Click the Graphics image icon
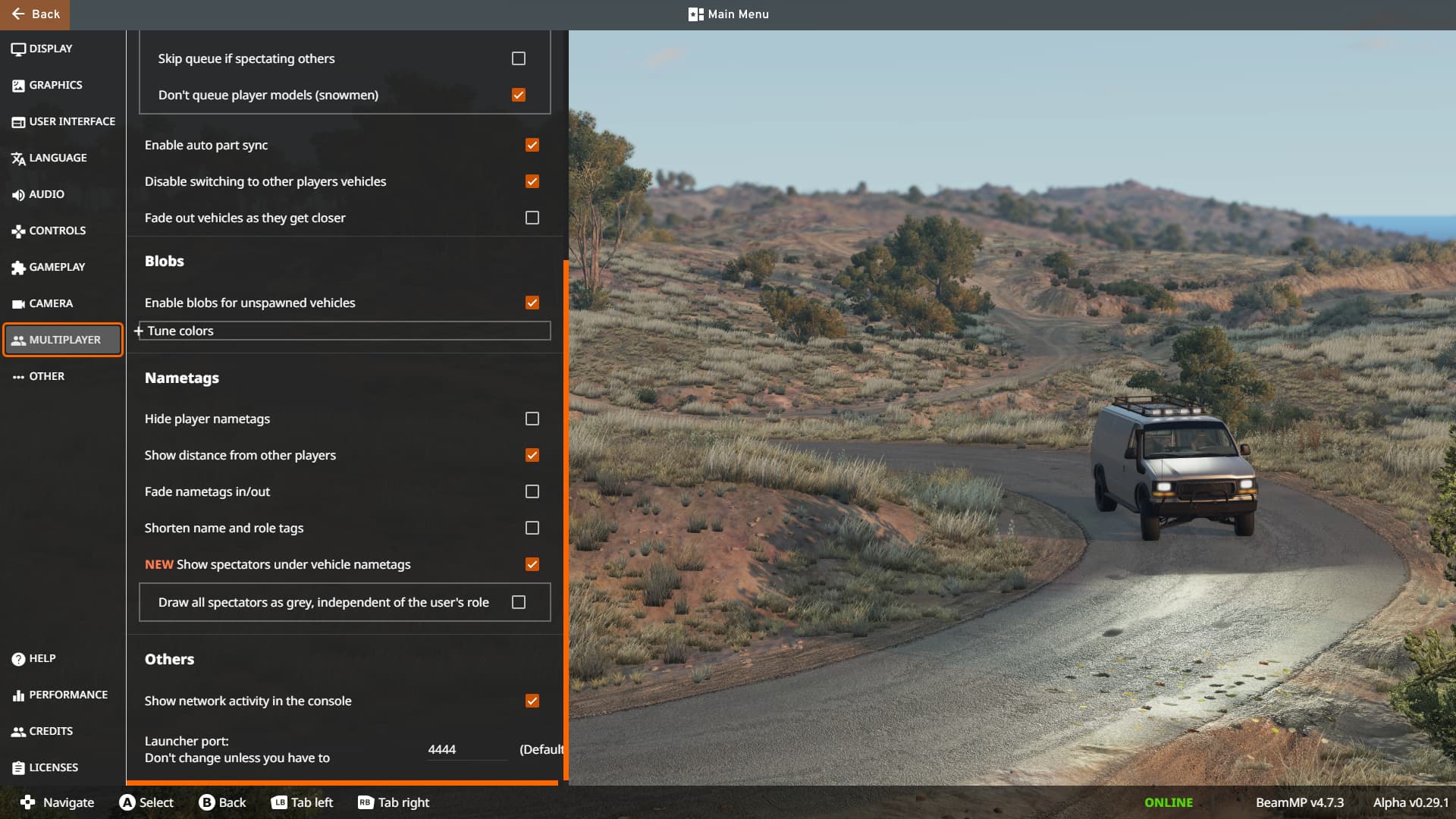The width and height of the screenshot is (1456, 819). [18, 86]
